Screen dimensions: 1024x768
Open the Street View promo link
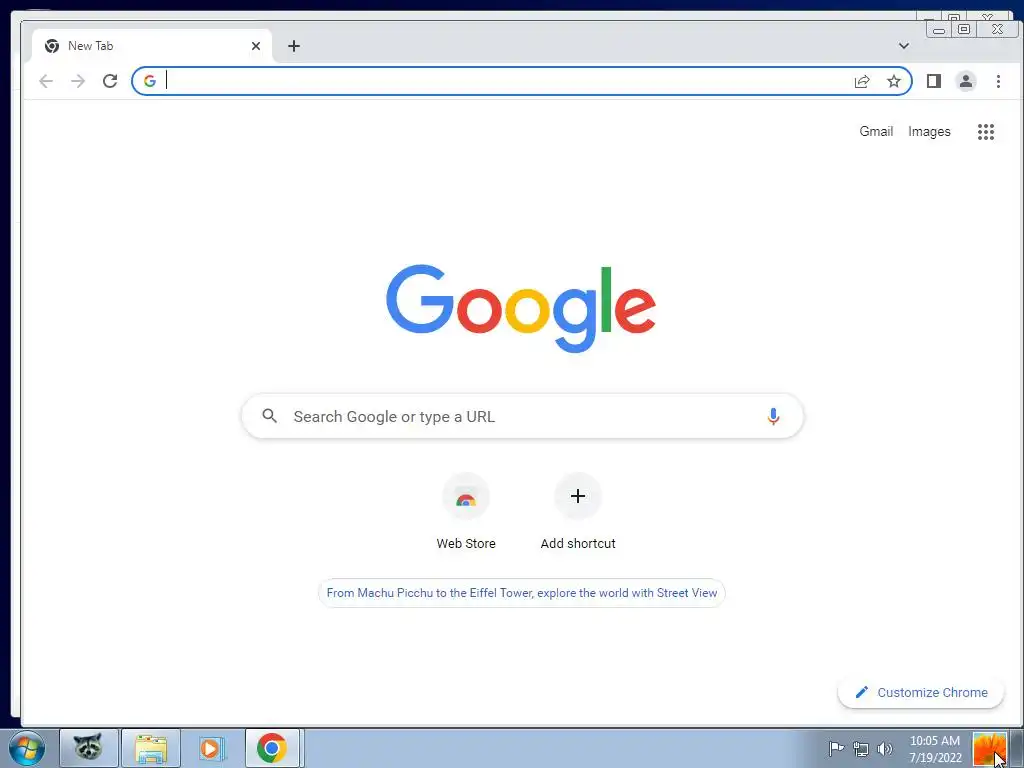click(x=521, y=593)
